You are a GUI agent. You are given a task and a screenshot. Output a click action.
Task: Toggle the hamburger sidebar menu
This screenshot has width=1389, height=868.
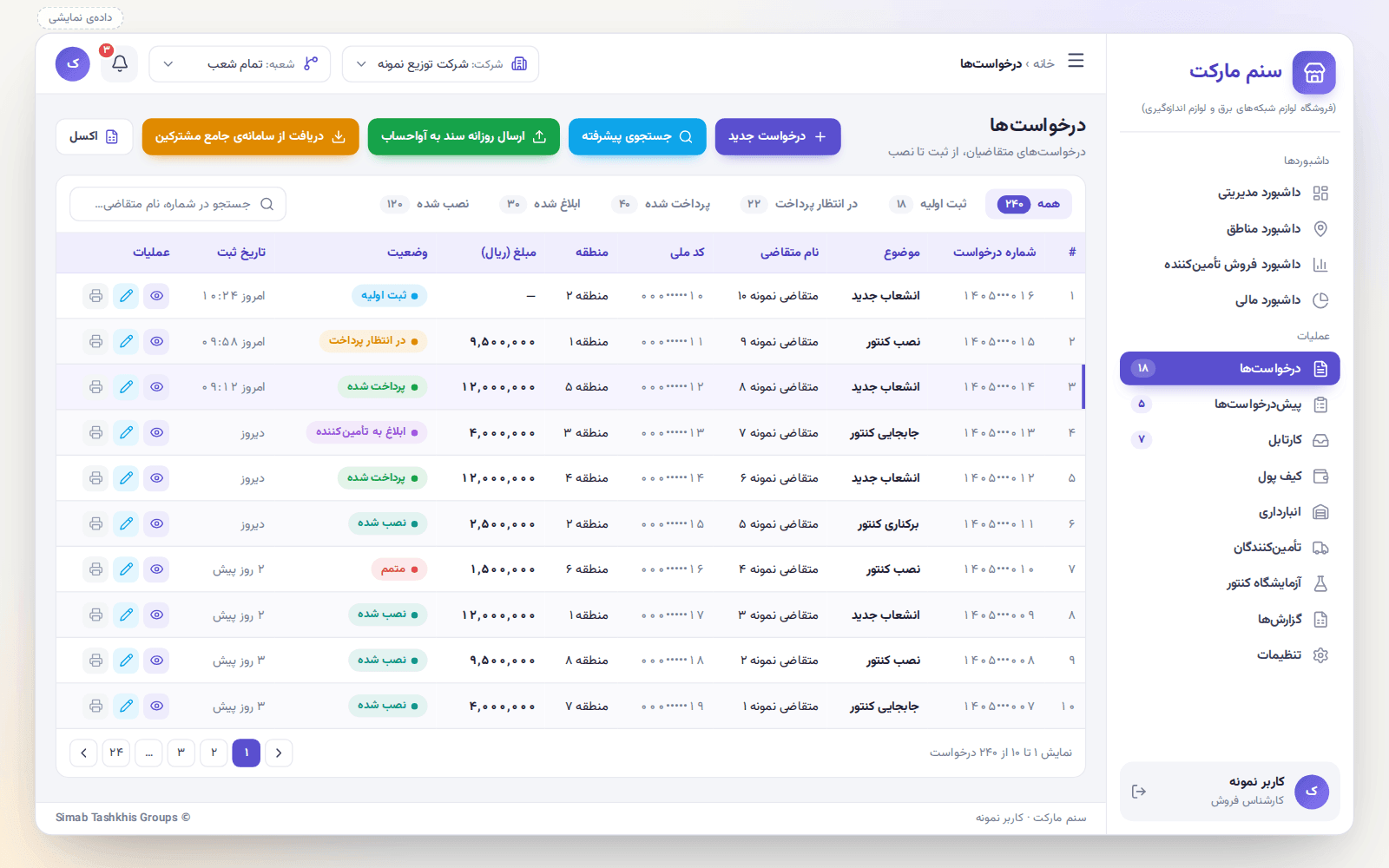pyautogui.click(x=1076, y=61)
